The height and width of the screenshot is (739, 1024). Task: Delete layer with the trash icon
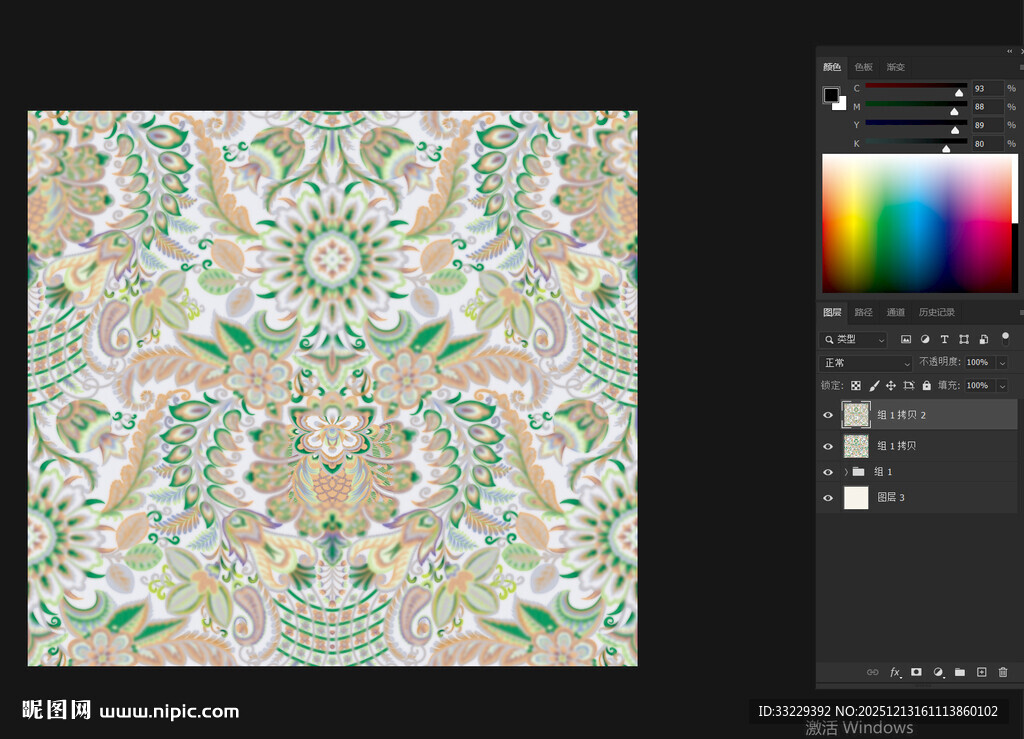(1003, 672)
